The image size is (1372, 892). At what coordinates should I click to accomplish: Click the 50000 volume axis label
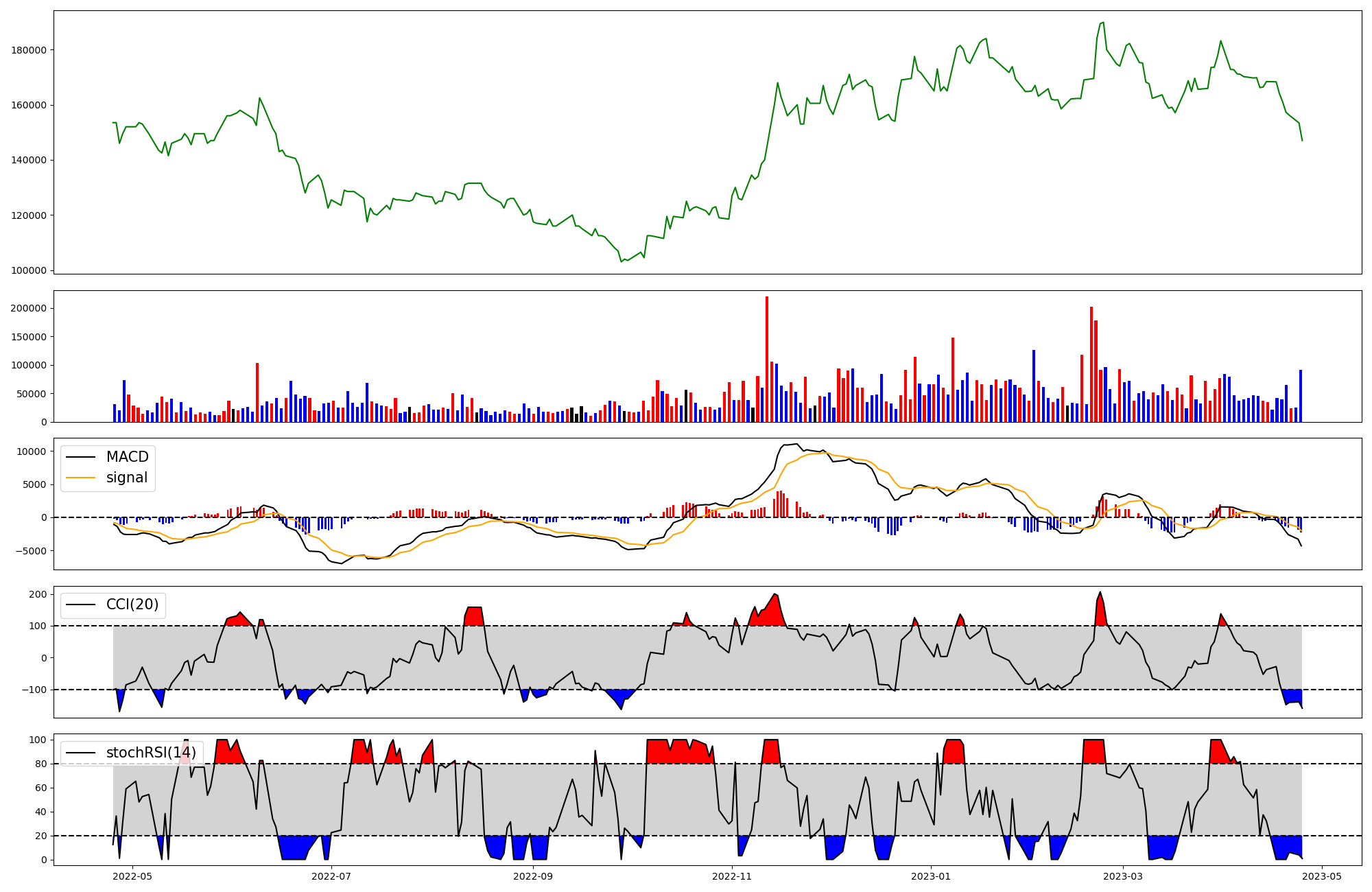(32, 394)
